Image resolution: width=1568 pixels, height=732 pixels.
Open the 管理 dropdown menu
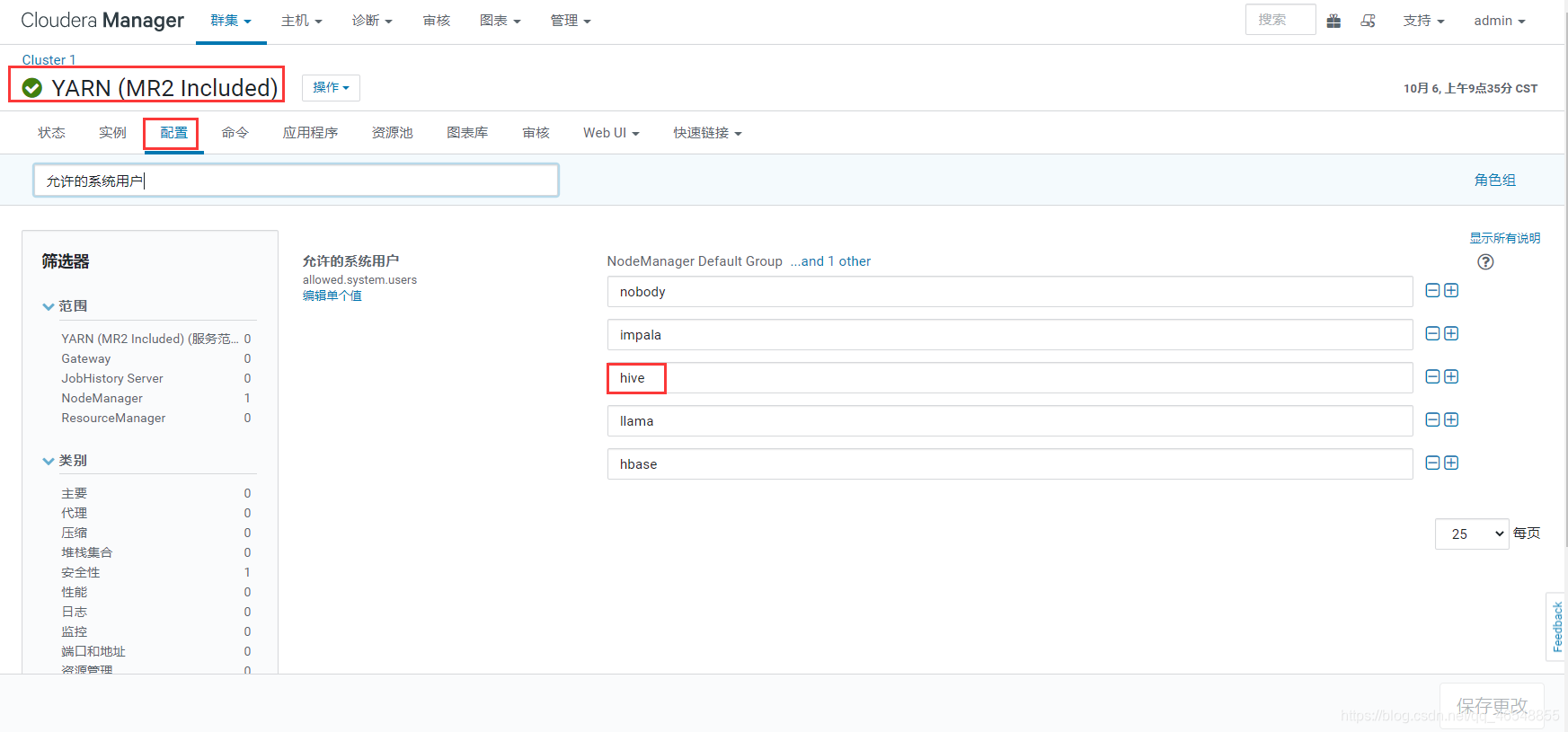pos(571,21)
